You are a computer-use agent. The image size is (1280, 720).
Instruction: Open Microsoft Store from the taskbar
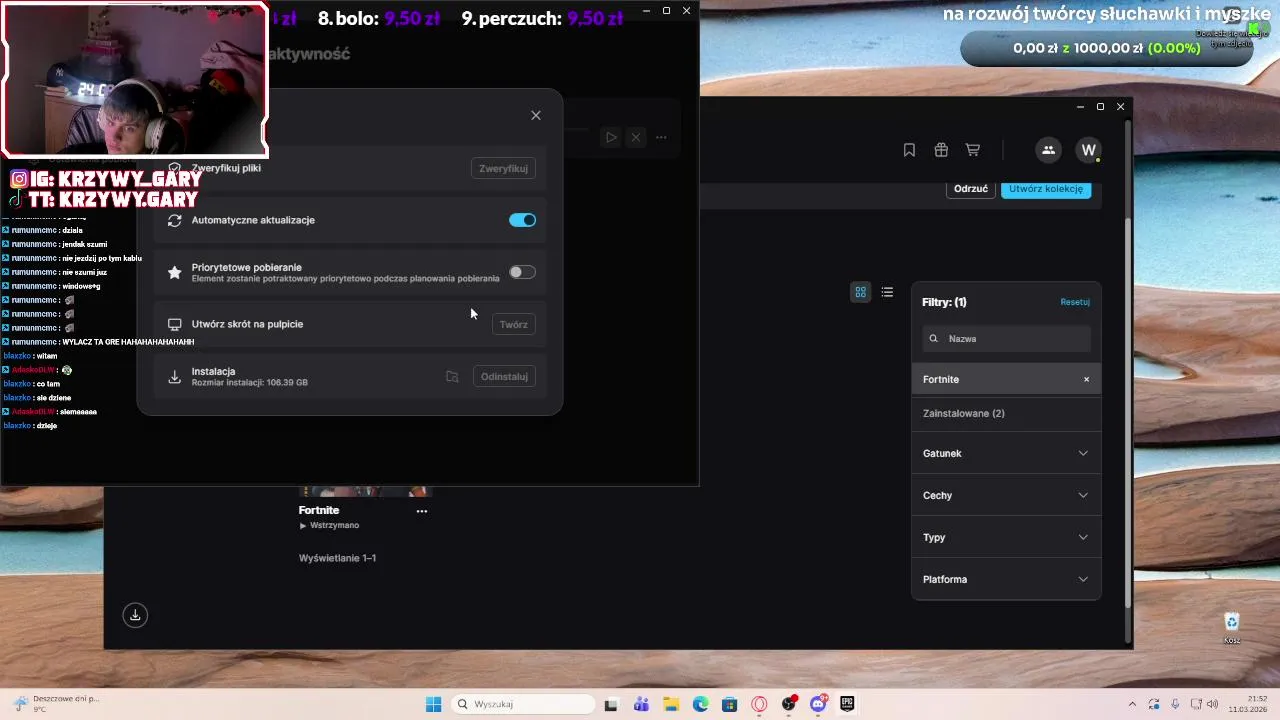tap(730, 704)
